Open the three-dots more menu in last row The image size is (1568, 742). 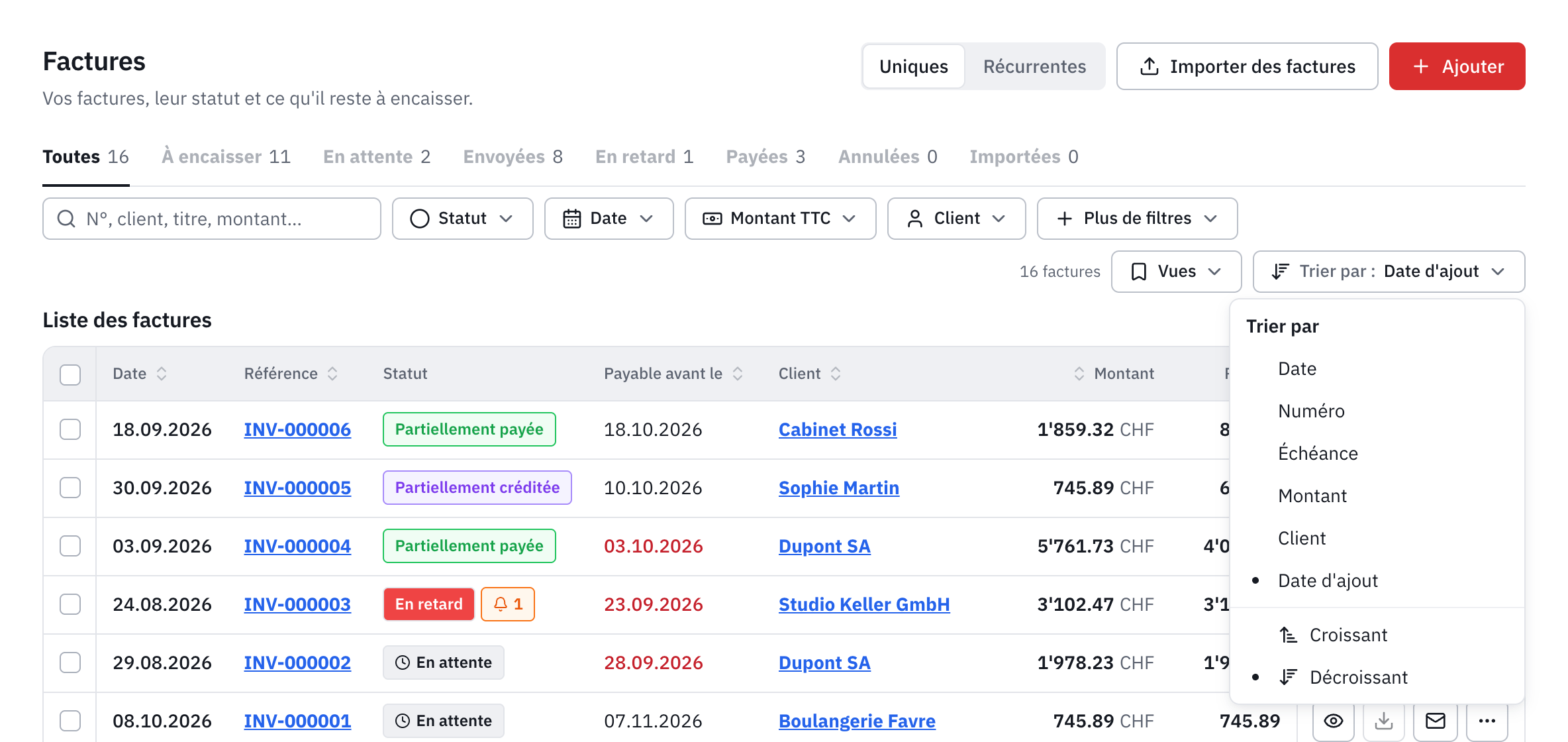tap(1487, 721)
